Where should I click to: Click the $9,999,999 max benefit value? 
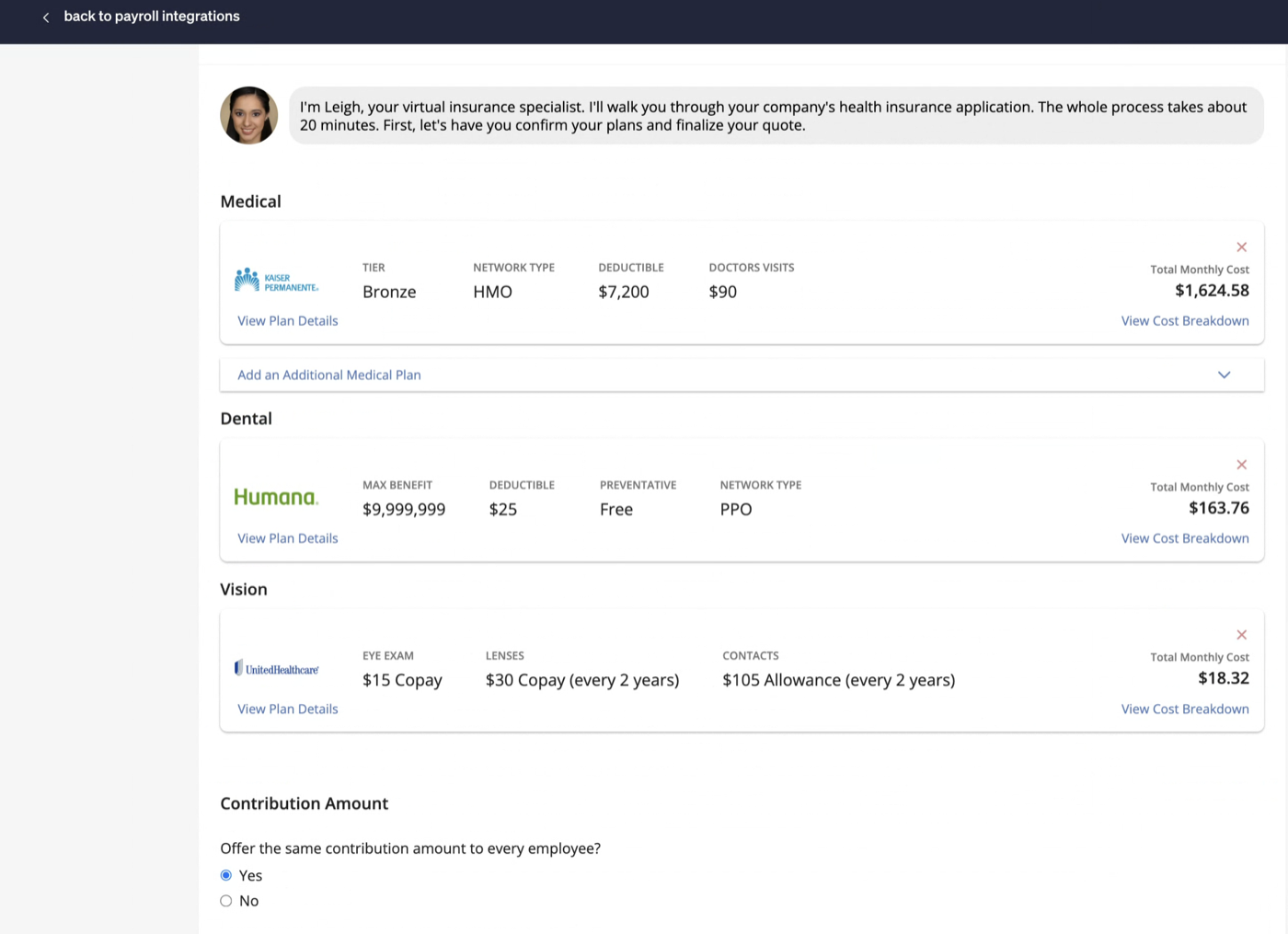[x=404, y=510]
